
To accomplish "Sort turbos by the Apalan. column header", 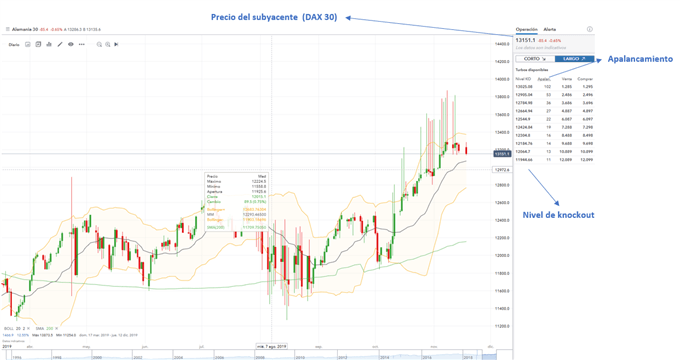I will [x=544, y=79].
